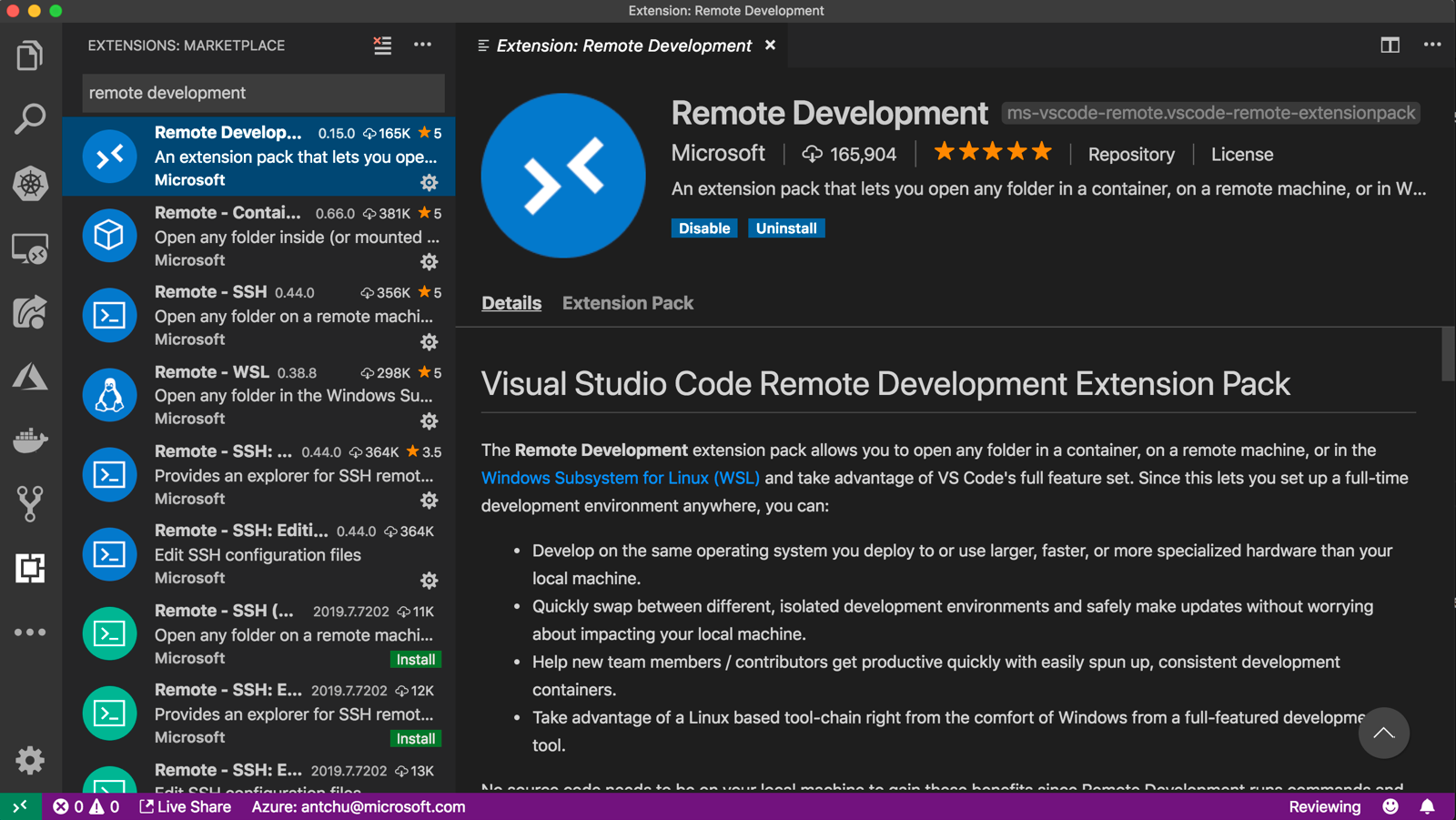Select Remote - Containers extension in list
1456x820 pixels.
258,237
